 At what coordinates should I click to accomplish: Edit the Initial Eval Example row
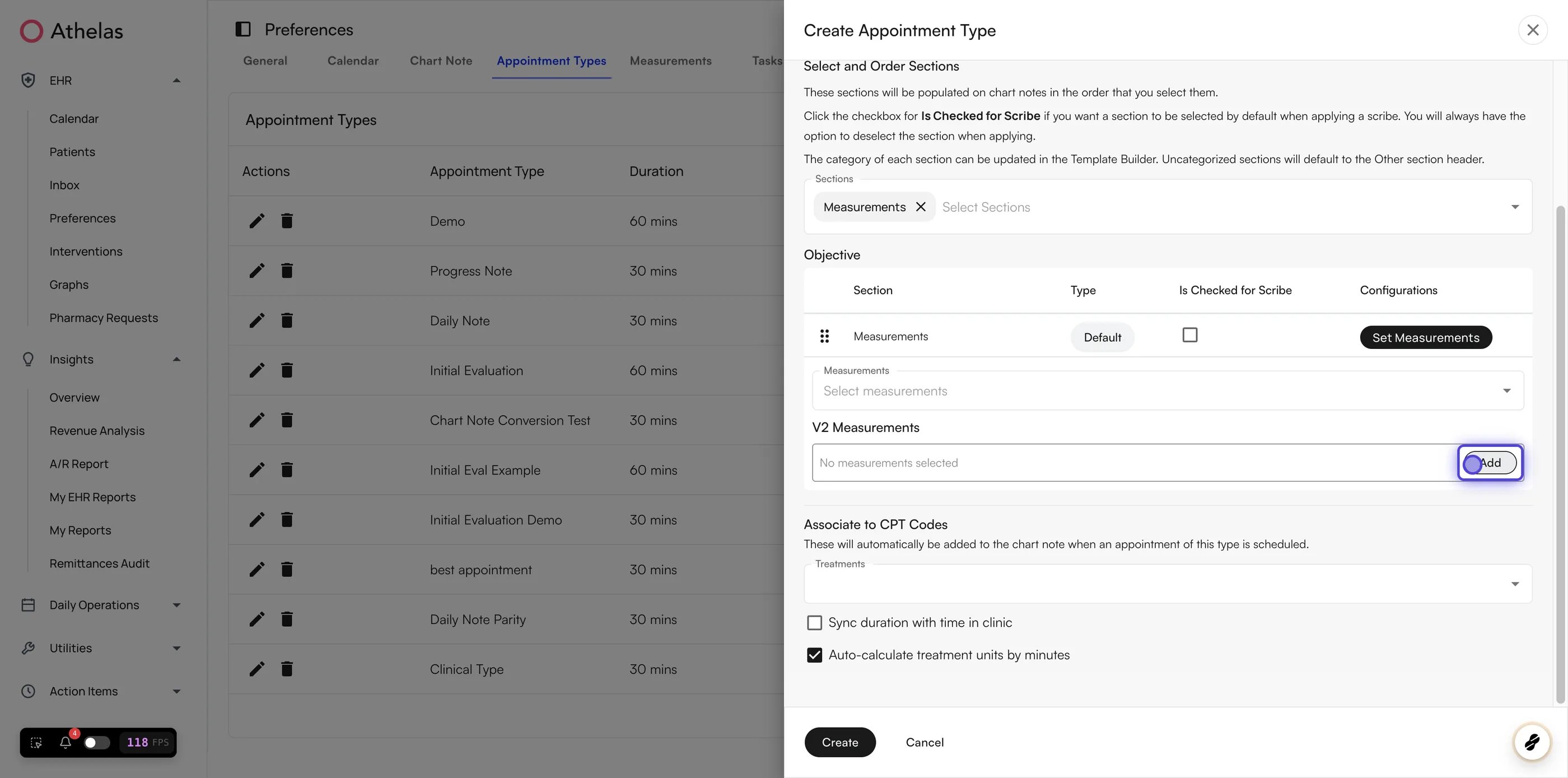pyautogui.click(x=257, y=470)
